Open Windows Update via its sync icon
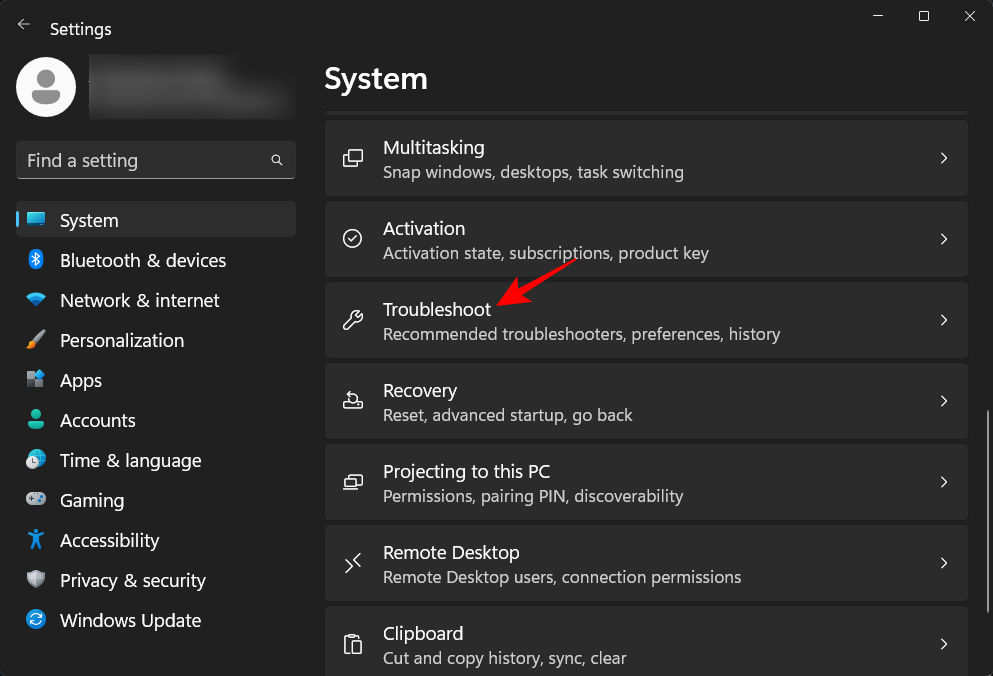993x676 pixels. click(x=36, y=620)
